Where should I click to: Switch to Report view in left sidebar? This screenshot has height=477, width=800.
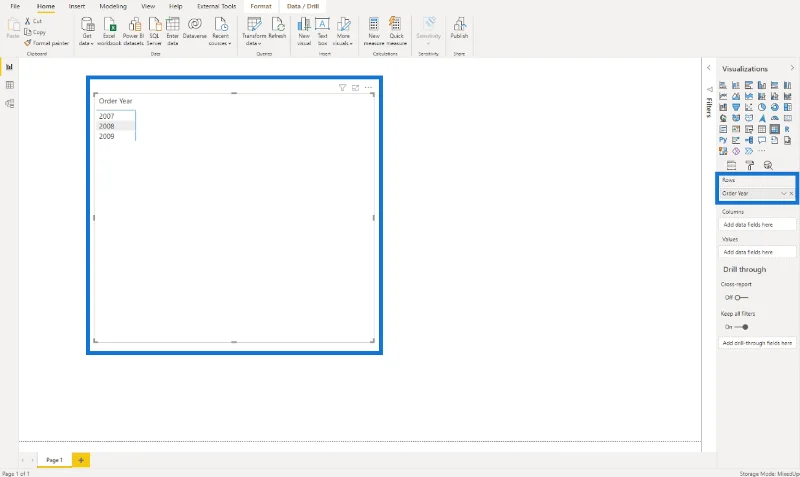[x=9, y=67]
